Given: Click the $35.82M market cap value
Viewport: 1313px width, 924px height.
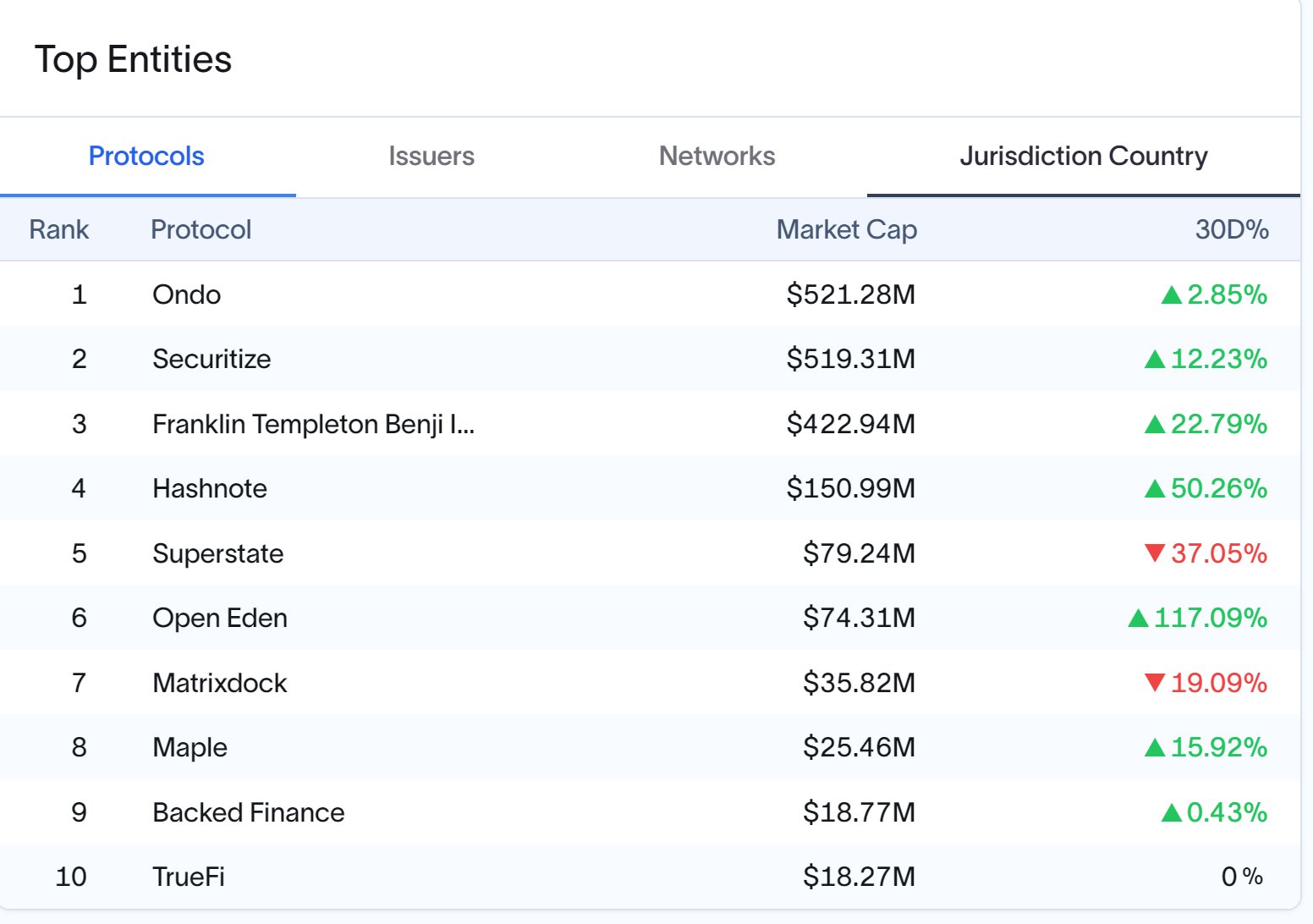Looking at the screenshot, I should [860, 683].
